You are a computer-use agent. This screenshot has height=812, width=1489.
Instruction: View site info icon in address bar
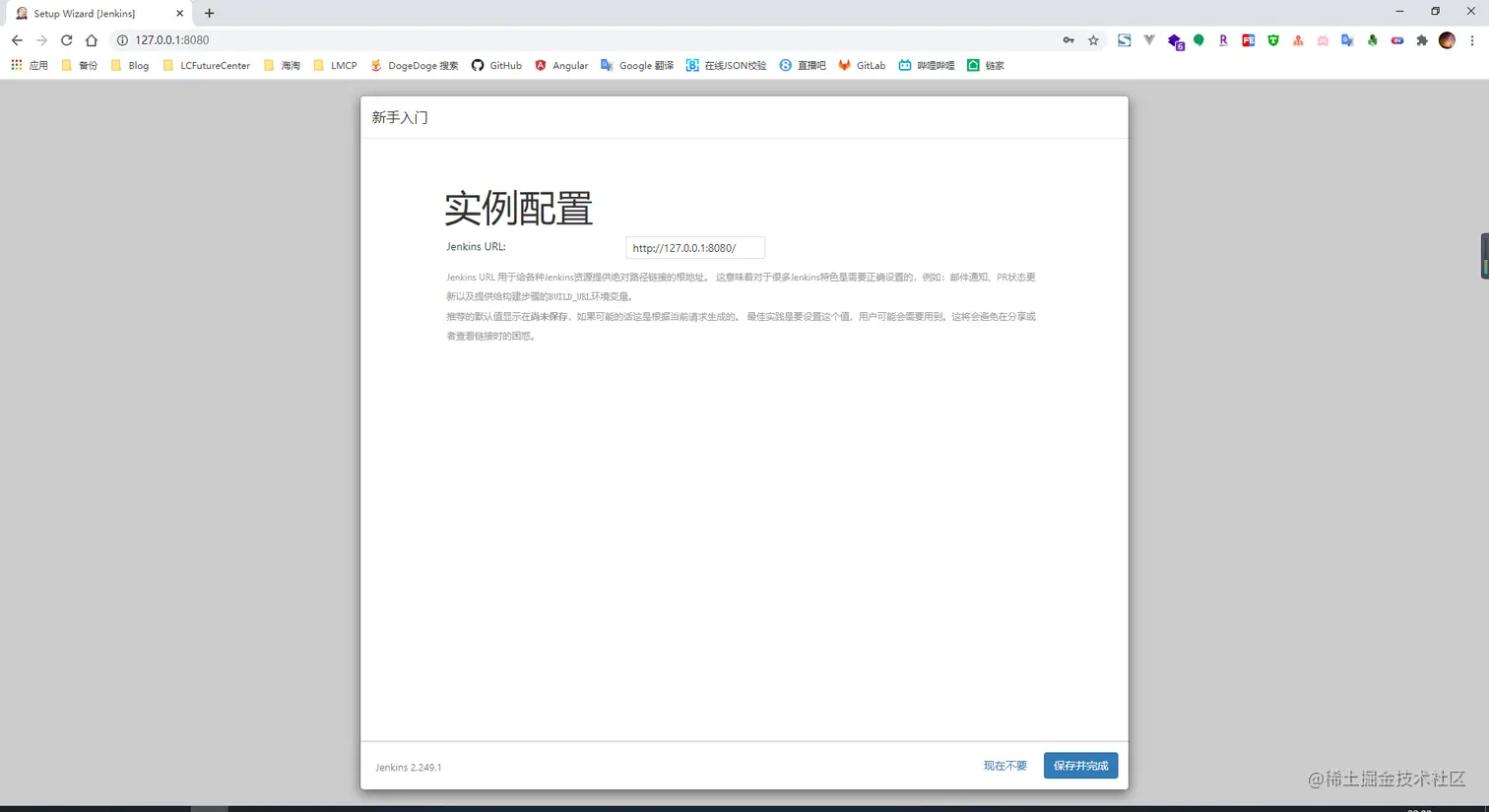point(122,40)
